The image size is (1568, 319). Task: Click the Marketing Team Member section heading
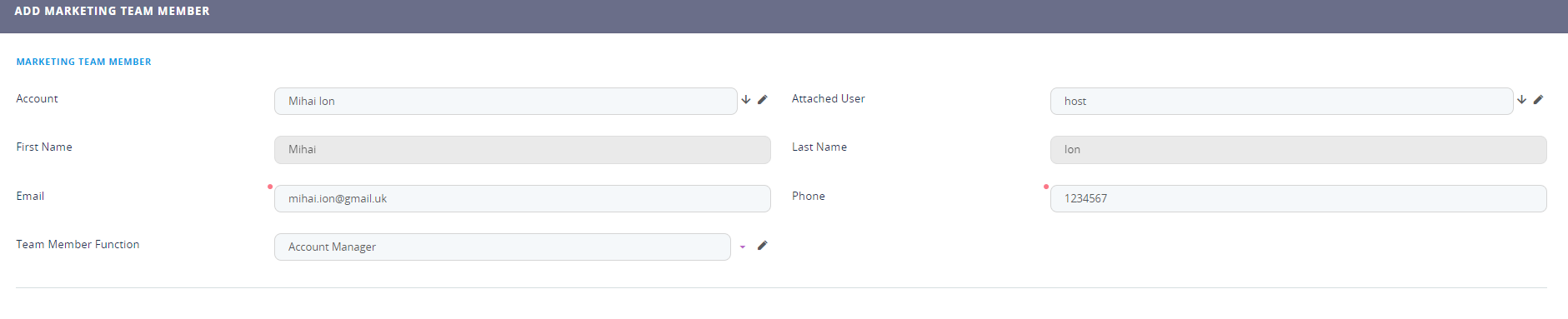point(84,62)
